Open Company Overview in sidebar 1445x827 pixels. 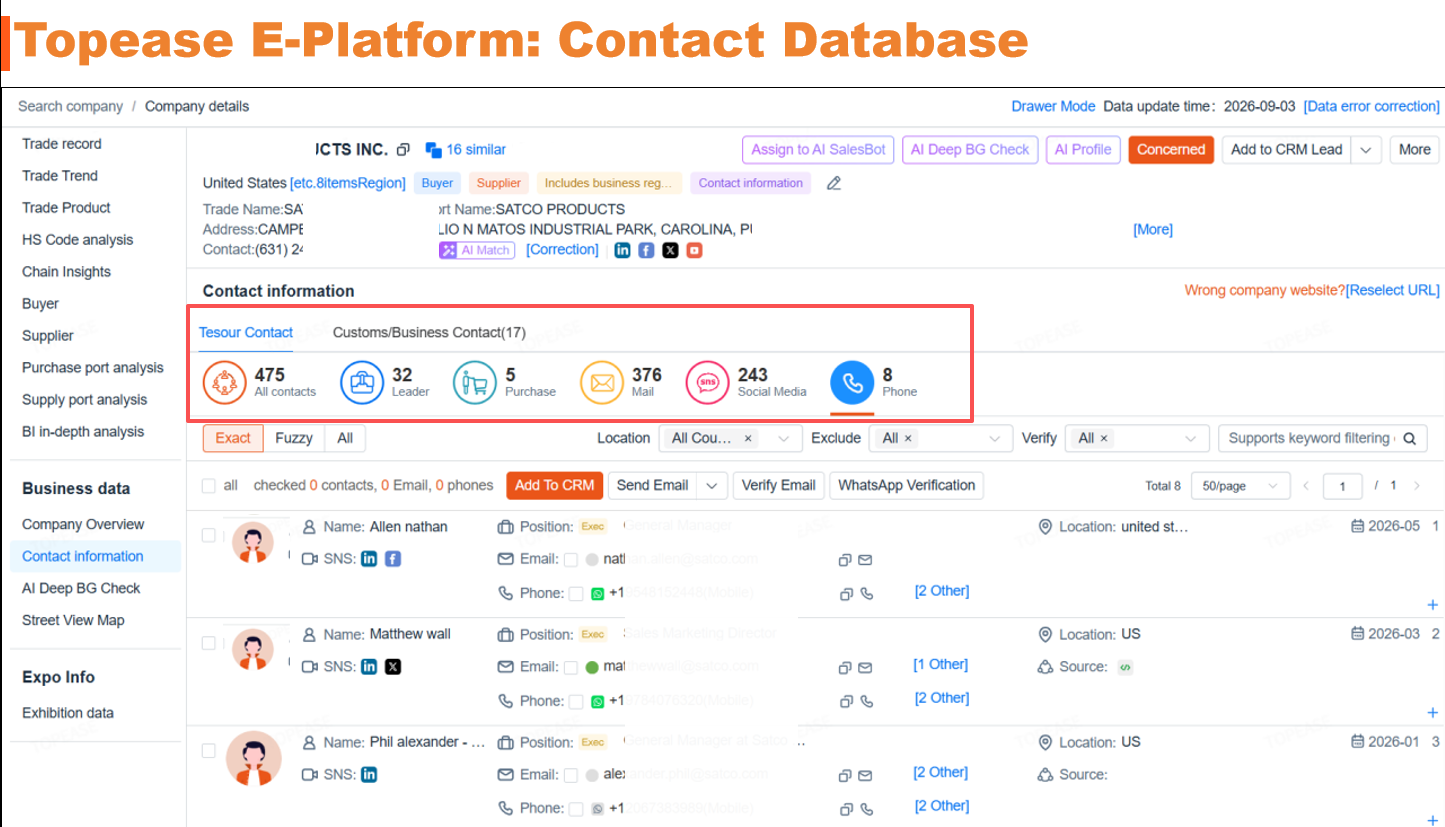[83, 525]
